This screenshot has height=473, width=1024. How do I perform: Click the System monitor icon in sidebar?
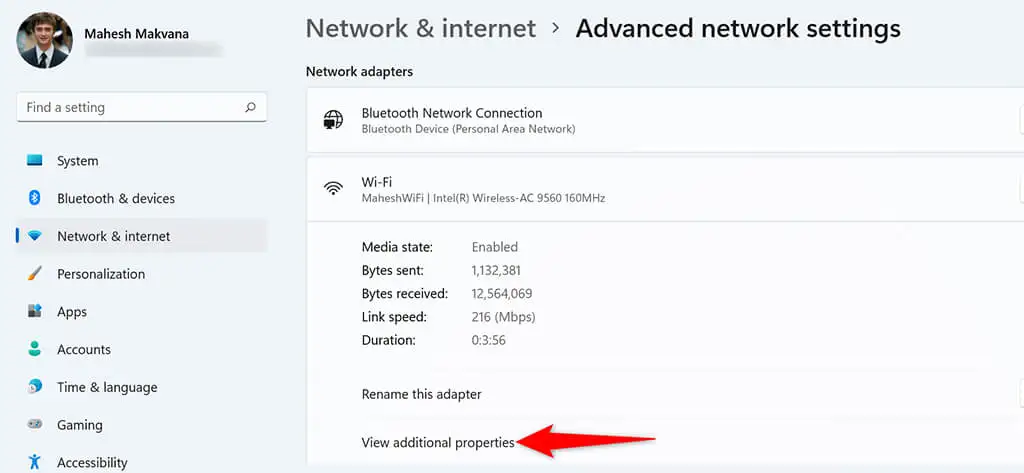[35, 160]
